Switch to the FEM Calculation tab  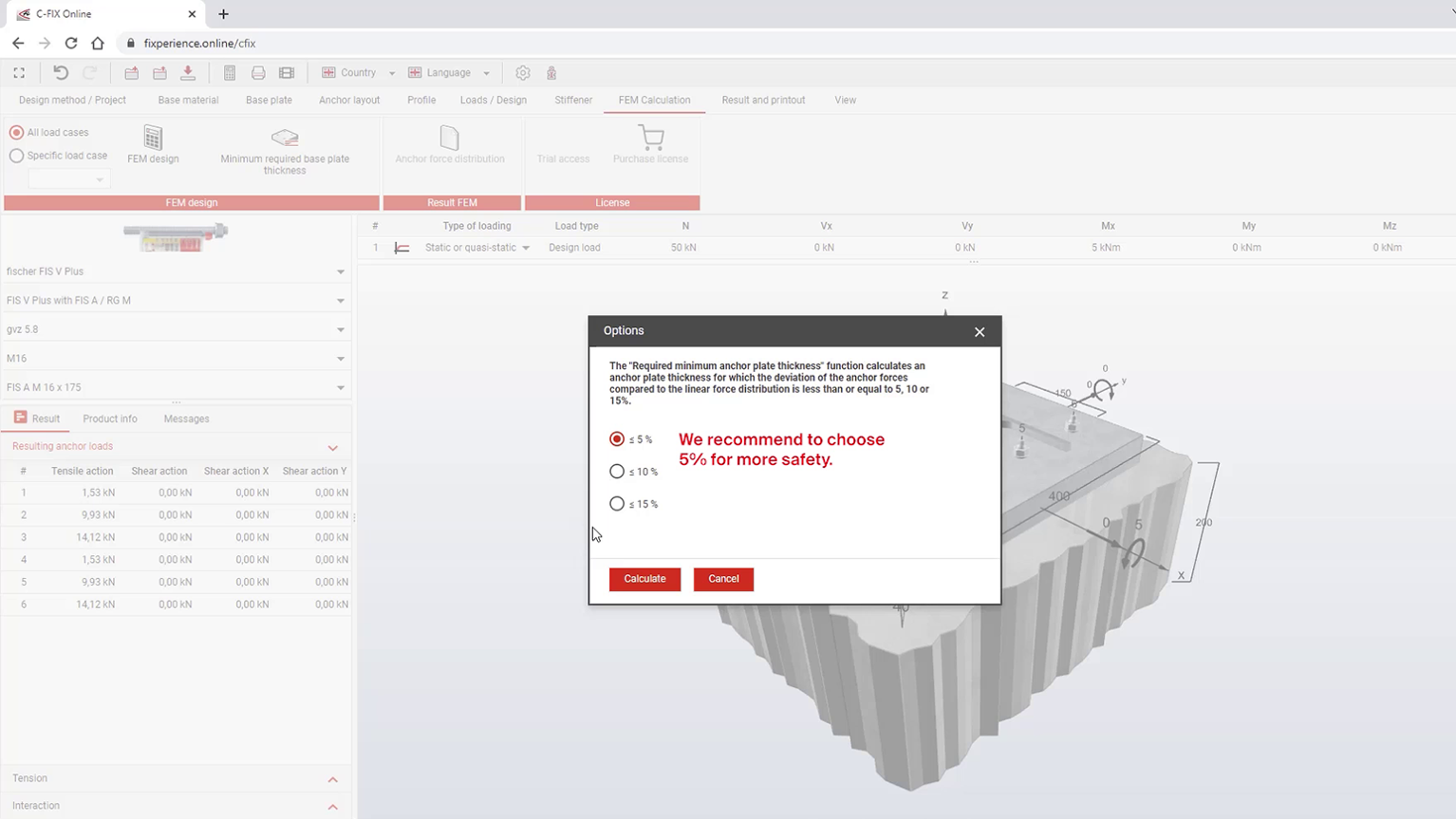click(654, 100)
